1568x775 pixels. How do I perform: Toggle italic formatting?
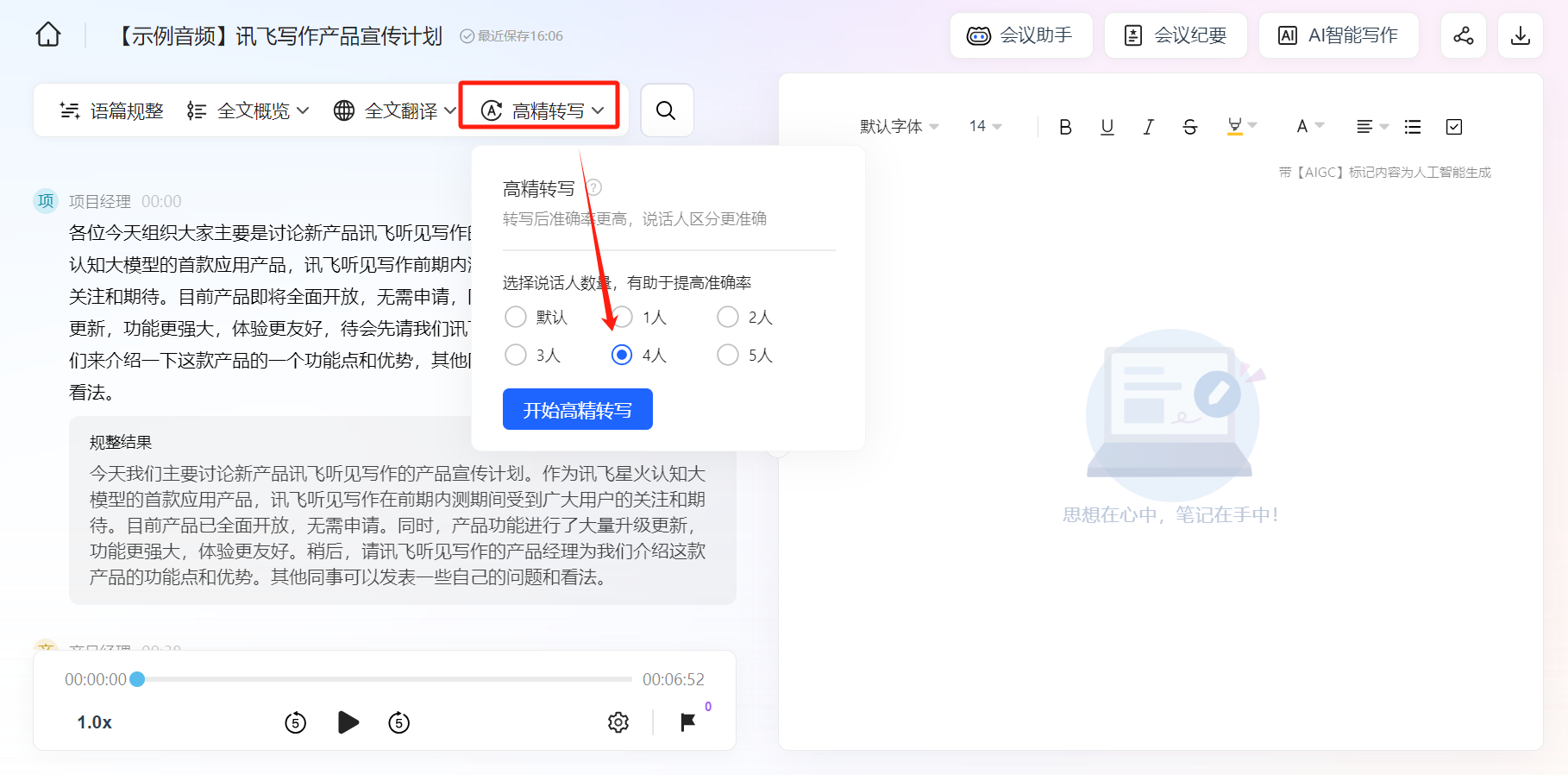1149,127
